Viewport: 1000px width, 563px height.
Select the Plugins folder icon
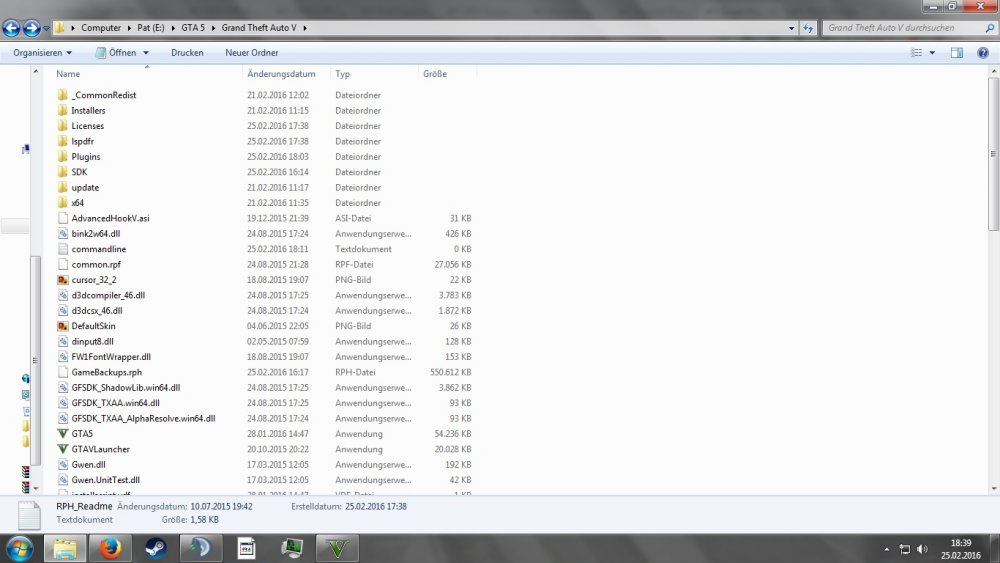pos(62,156)
